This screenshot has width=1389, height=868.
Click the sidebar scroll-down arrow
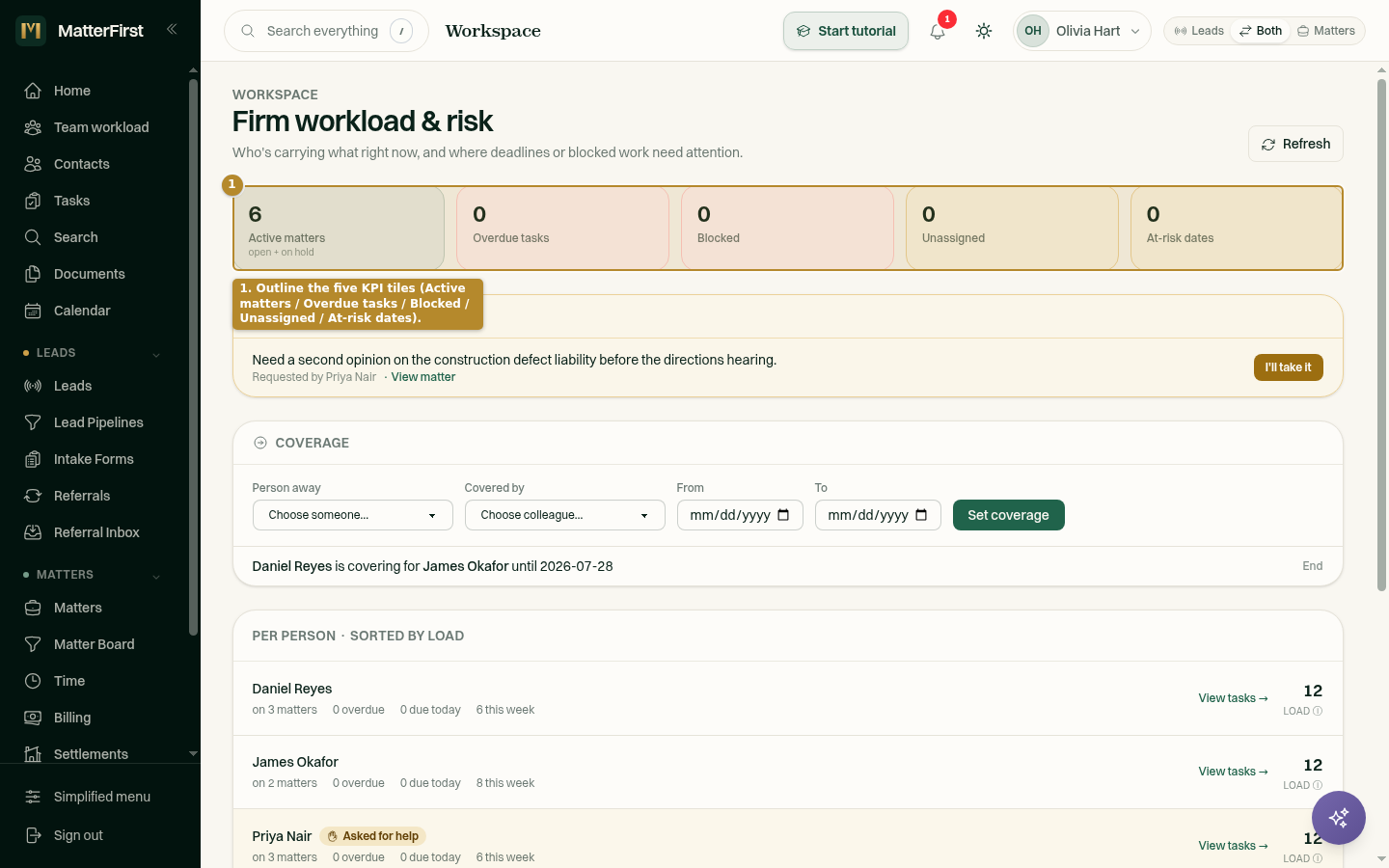193,753
